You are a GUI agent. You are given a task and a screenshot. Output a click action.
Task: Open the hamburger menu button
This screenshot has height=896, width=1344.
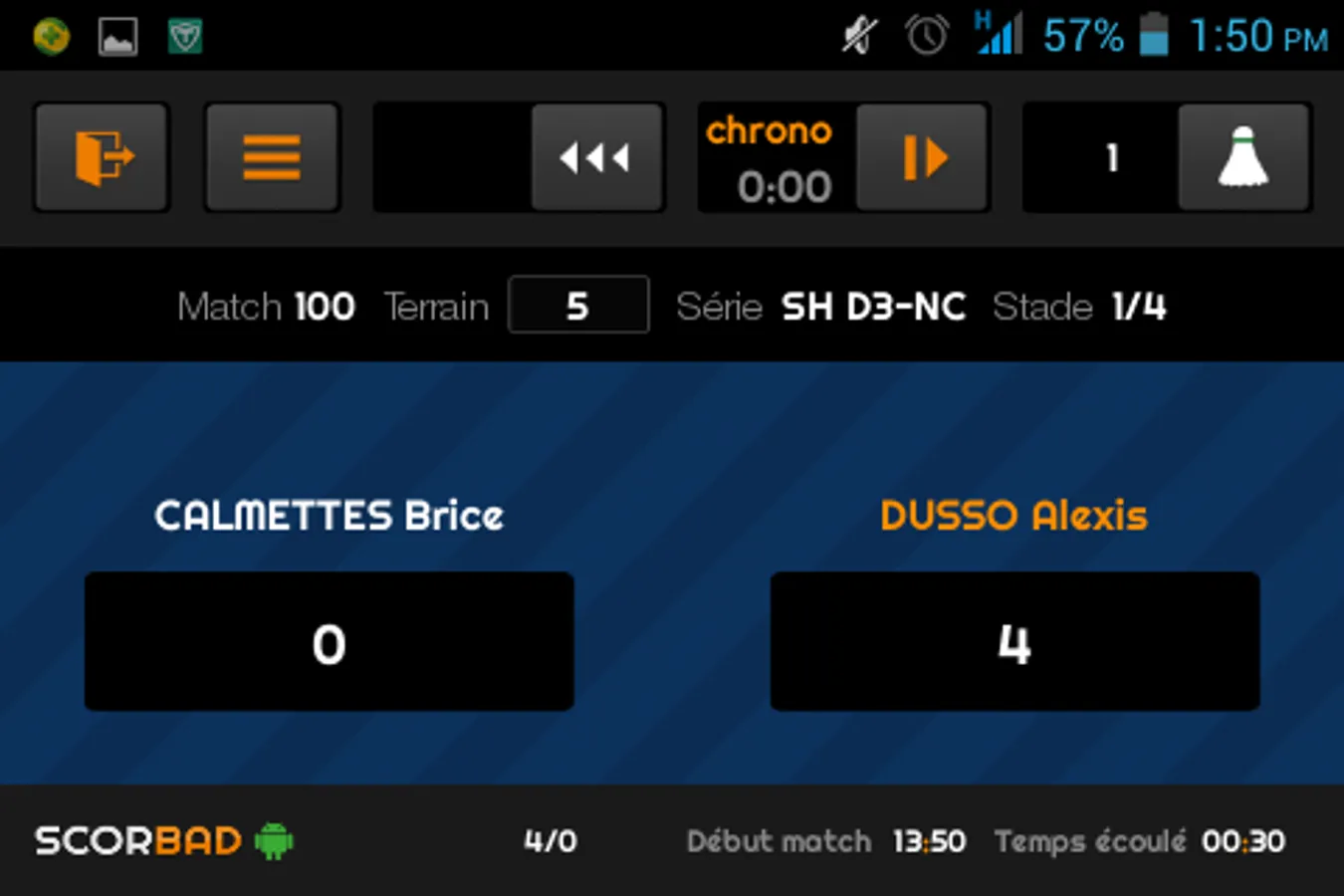[272, 157]
